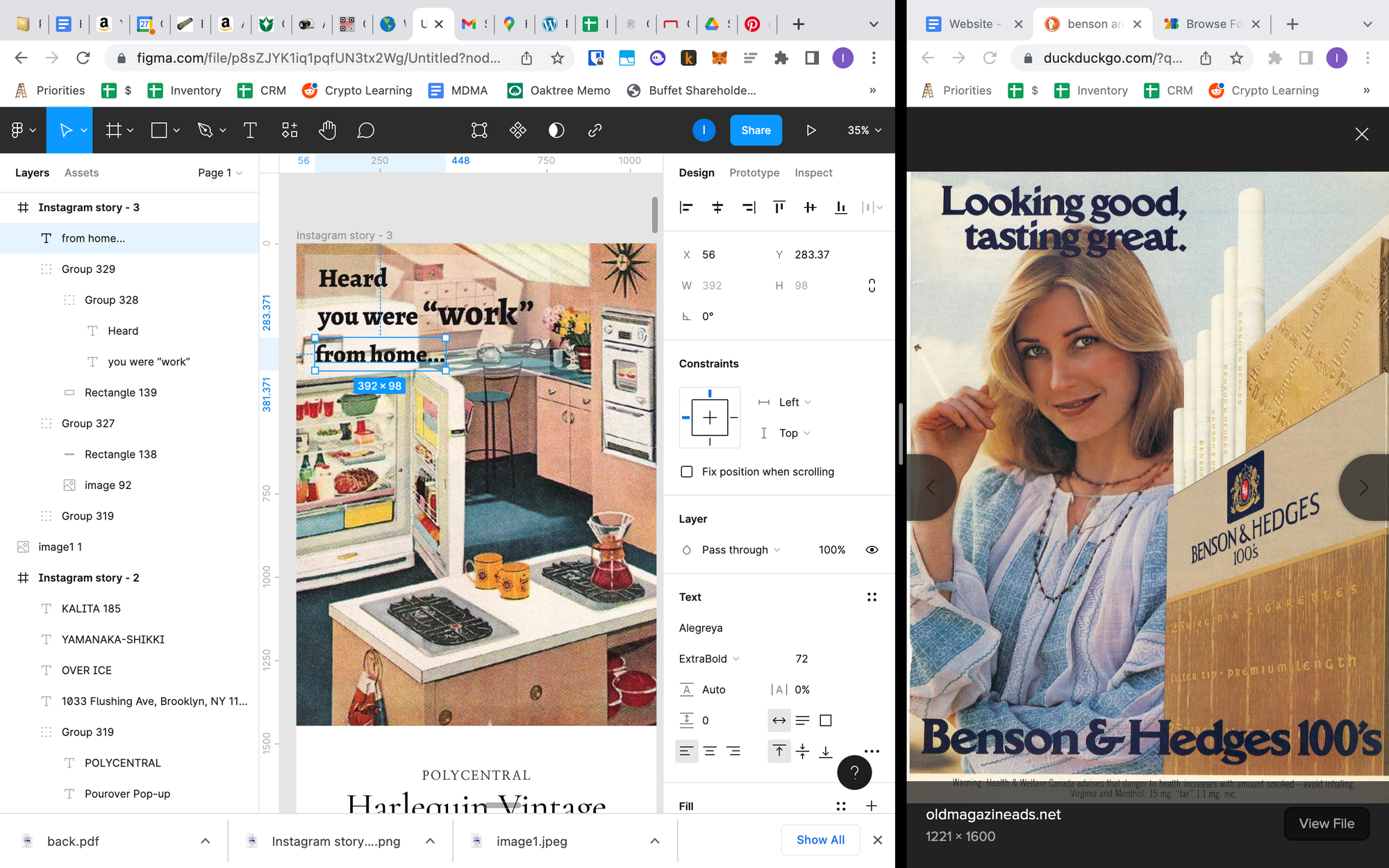Expand the ExtraBold font weight dropdown
The height and width of the screenshot is (868, 1389).
tap(709, 658)
